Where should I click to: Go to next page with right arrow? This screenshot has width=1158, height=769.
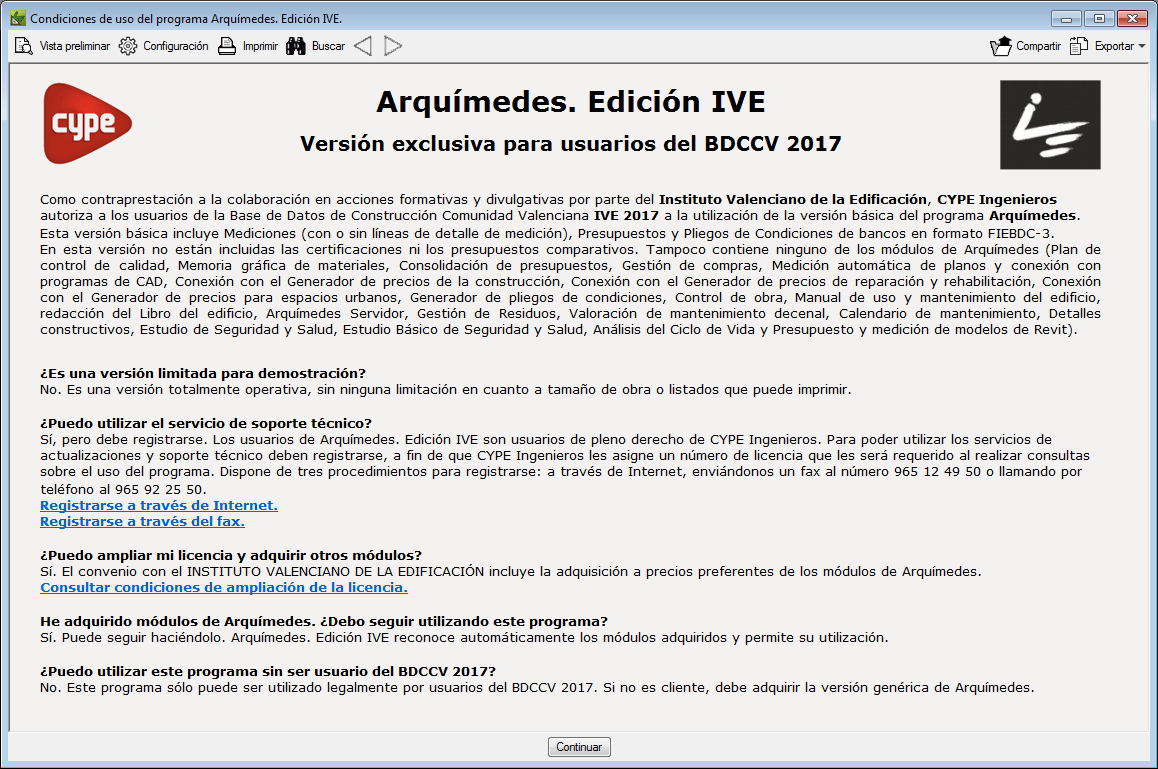click(x=393, y=46)
